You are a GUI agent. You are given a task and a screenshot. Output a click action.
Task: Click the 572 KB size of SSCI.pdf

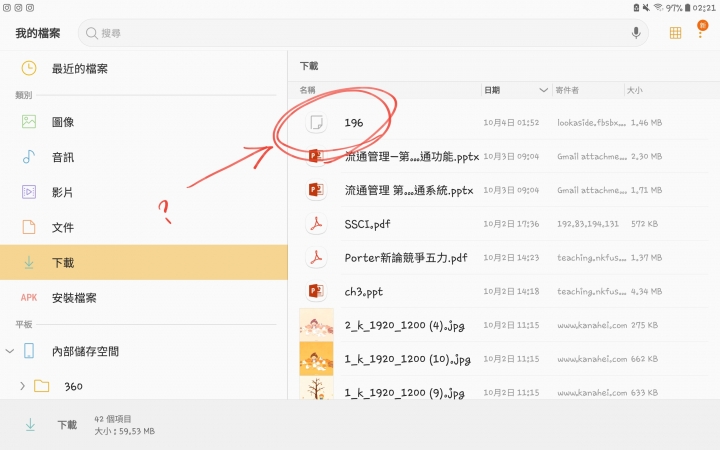tap(644, 224)
